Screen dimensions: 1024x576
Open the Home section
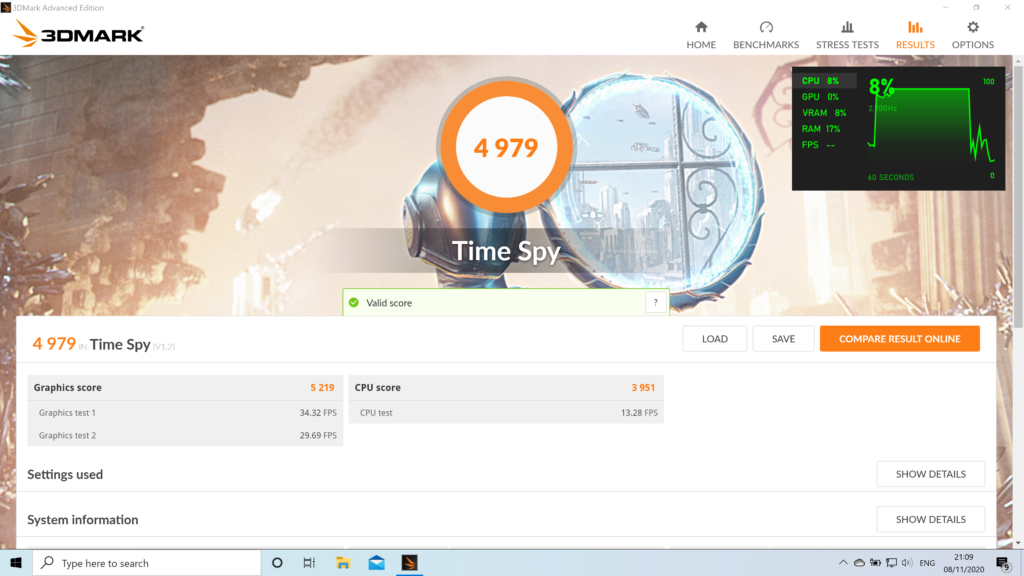point(701,35)
